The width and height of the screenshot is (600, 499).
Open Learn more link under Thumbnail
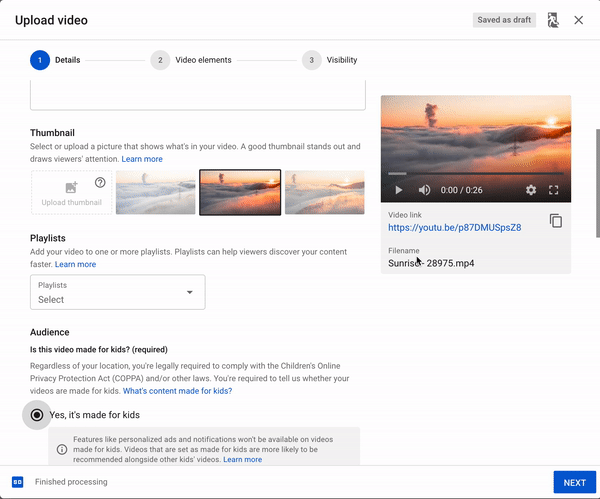coord(142,159)
